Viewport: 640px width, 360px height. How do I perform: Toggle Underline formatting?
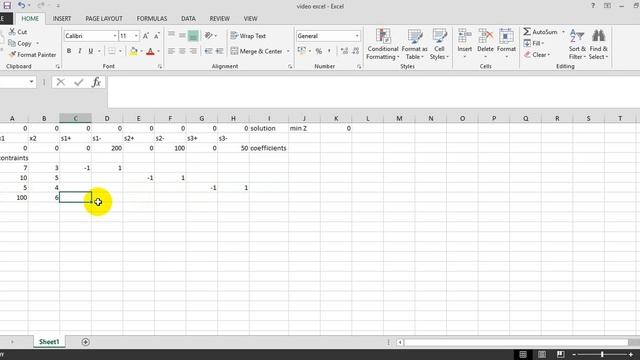91,51
